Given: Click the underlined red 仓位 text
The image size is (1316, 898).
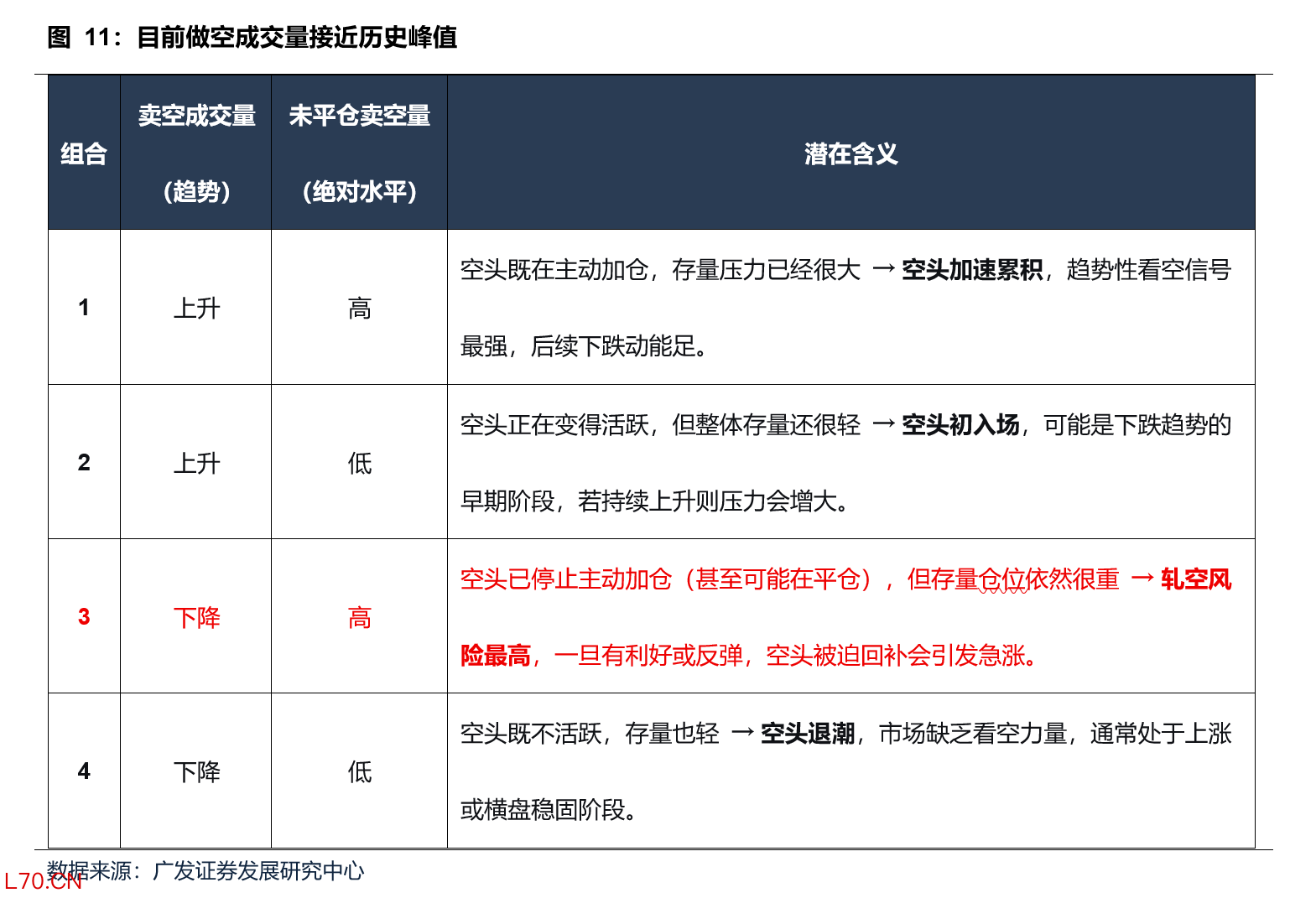Looking at the screenshot, I should (x=1003, y=579).
